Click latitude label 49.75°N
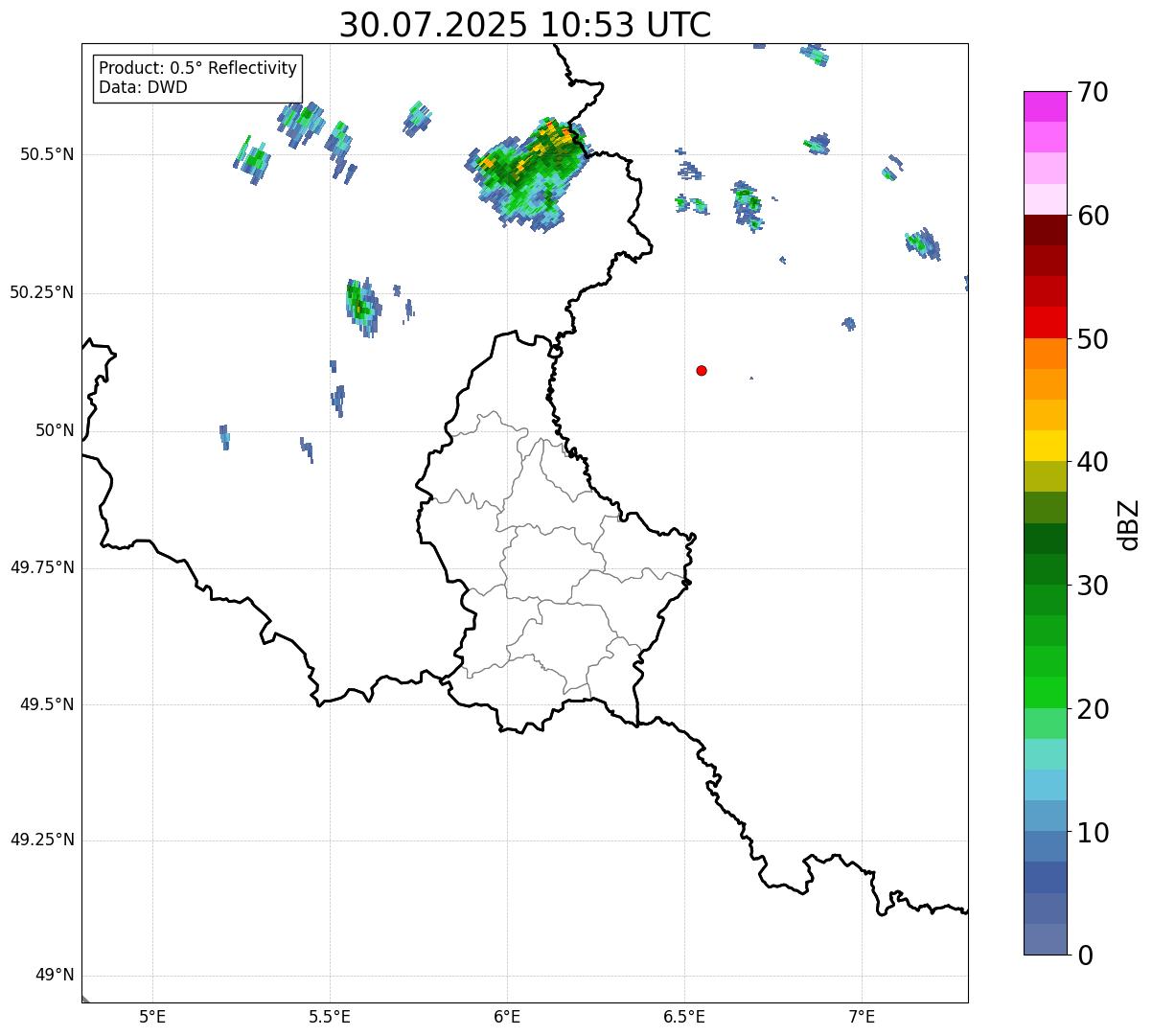Image resolution: width=1152 pixels, height=1036 pixels. (x=42, y=567)
